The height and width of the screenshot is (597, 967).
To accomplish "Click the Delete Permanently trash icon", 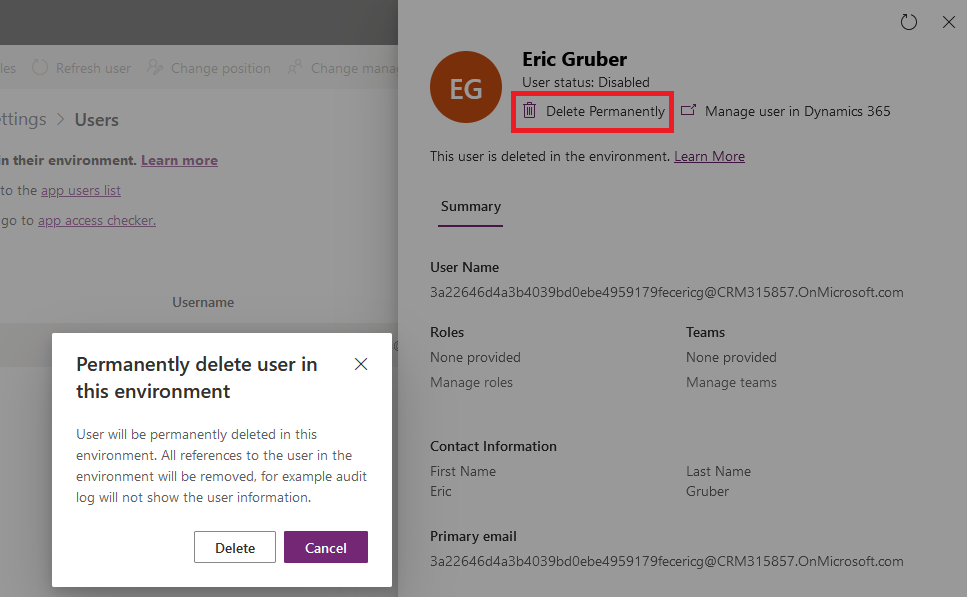I will 530,111.
